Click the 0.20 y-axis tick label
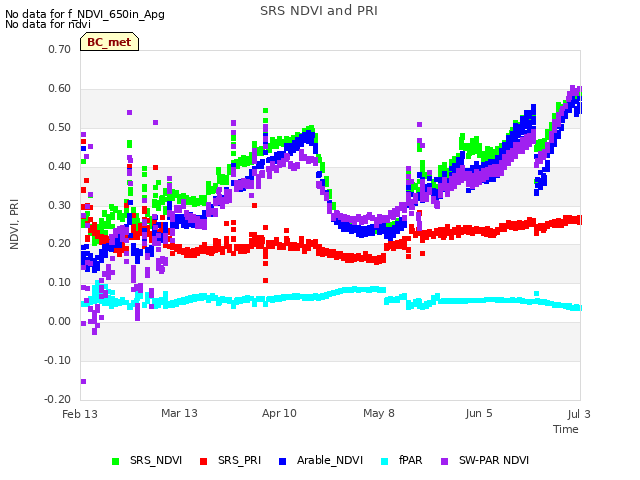Screen dimensions: 640x480 click(59, 244)
